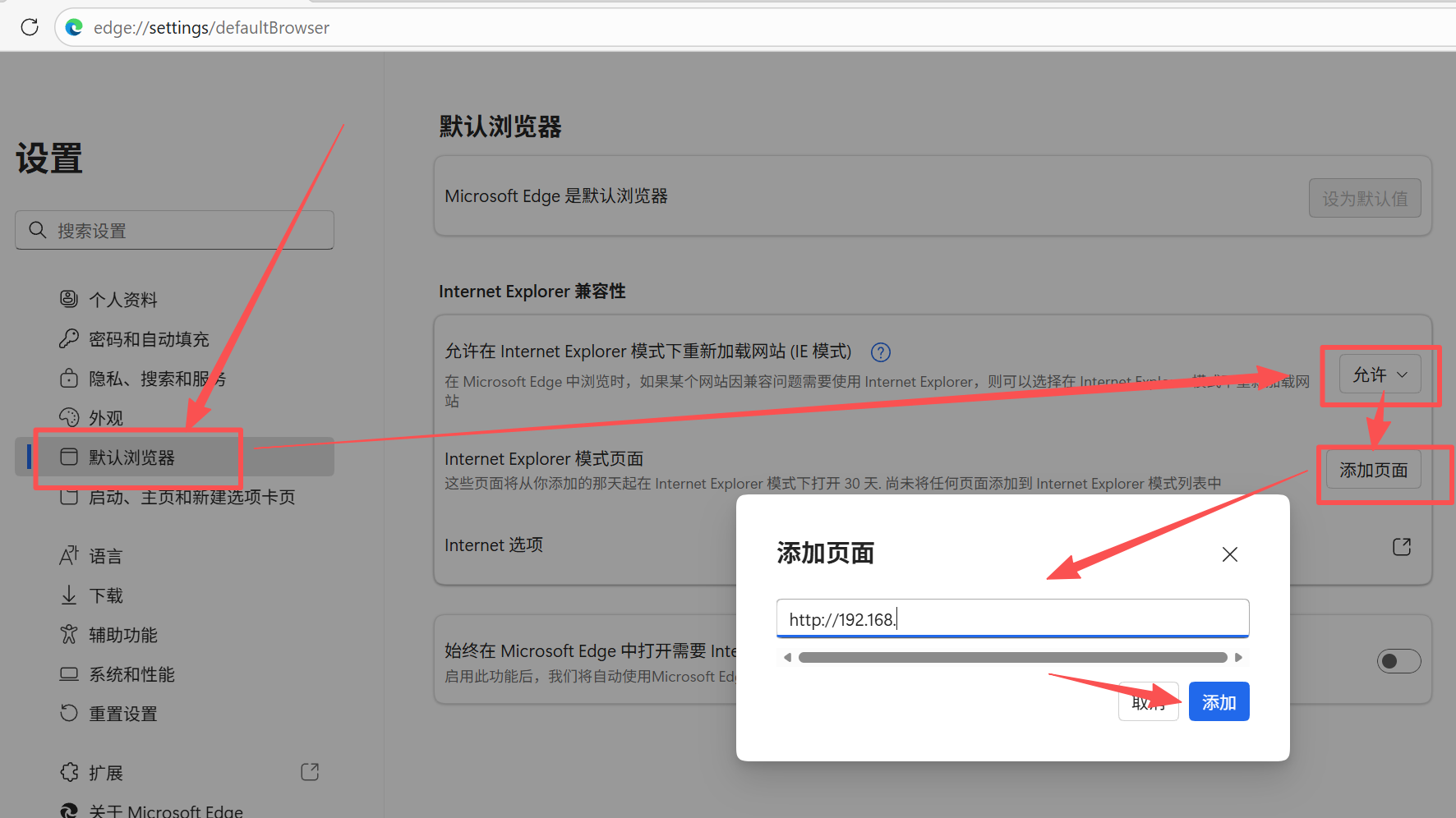Click the 取消 button in dialog
The image size is (1456, 818).
(1149, 702)
